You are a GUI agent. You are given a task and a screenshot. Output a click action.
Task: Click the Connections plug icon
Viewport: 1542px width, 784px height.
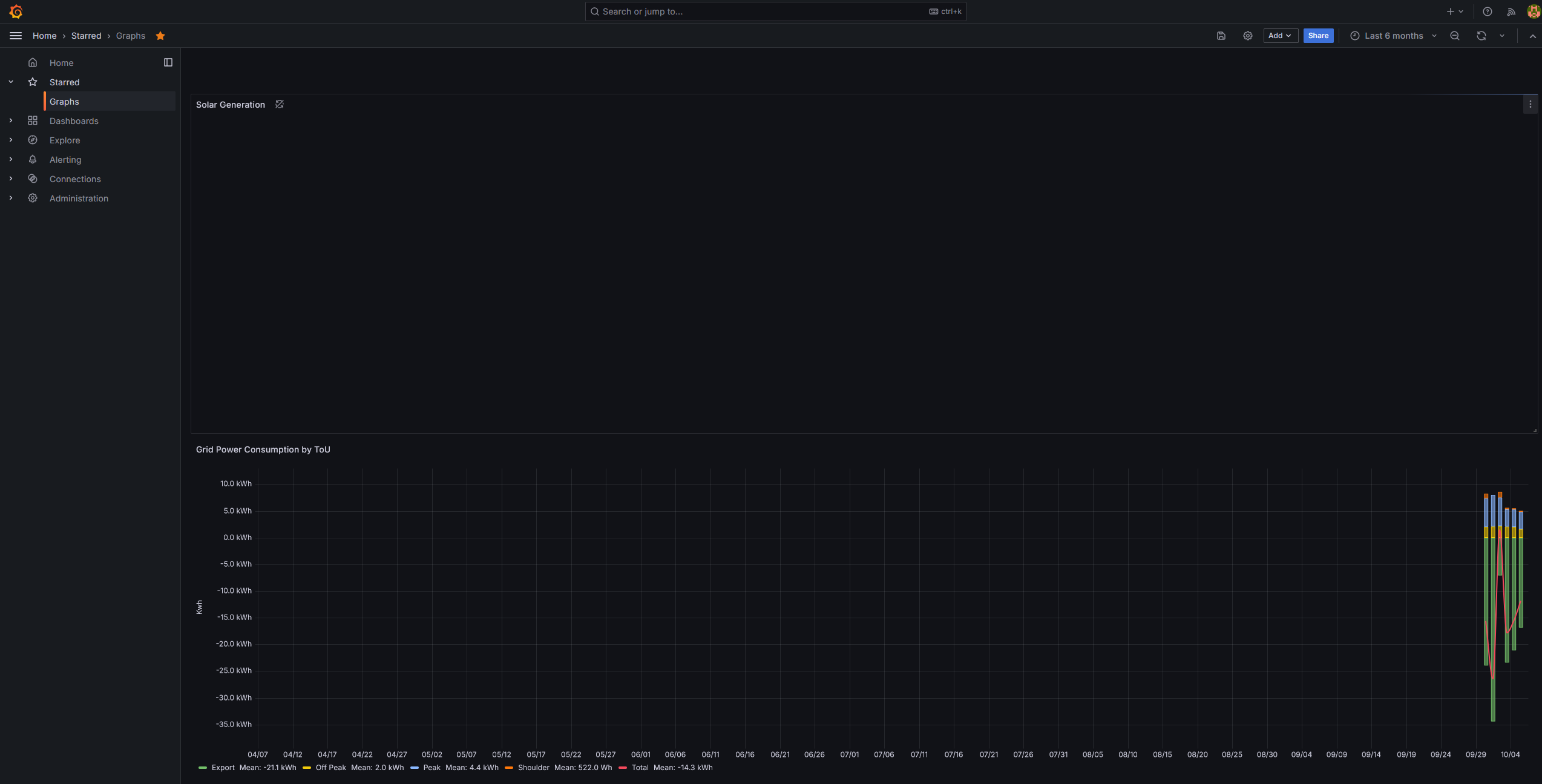pyautogui.click(x=33, y=178)
